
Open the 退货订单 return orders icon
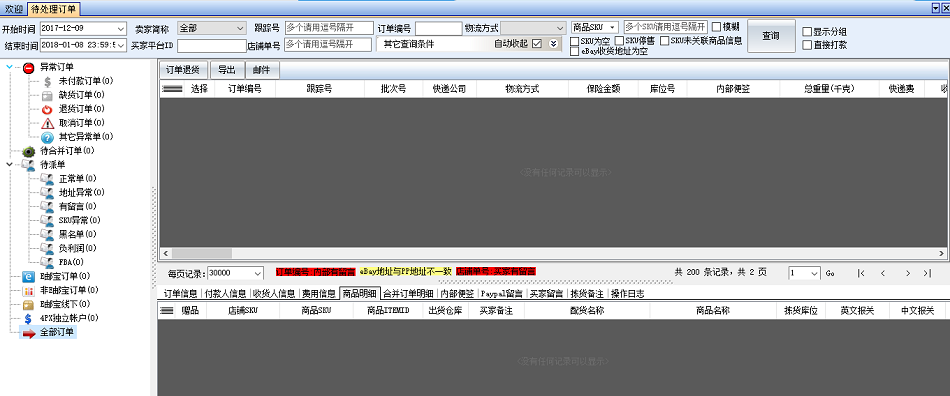pyautogui.click(x=47, y=110)
